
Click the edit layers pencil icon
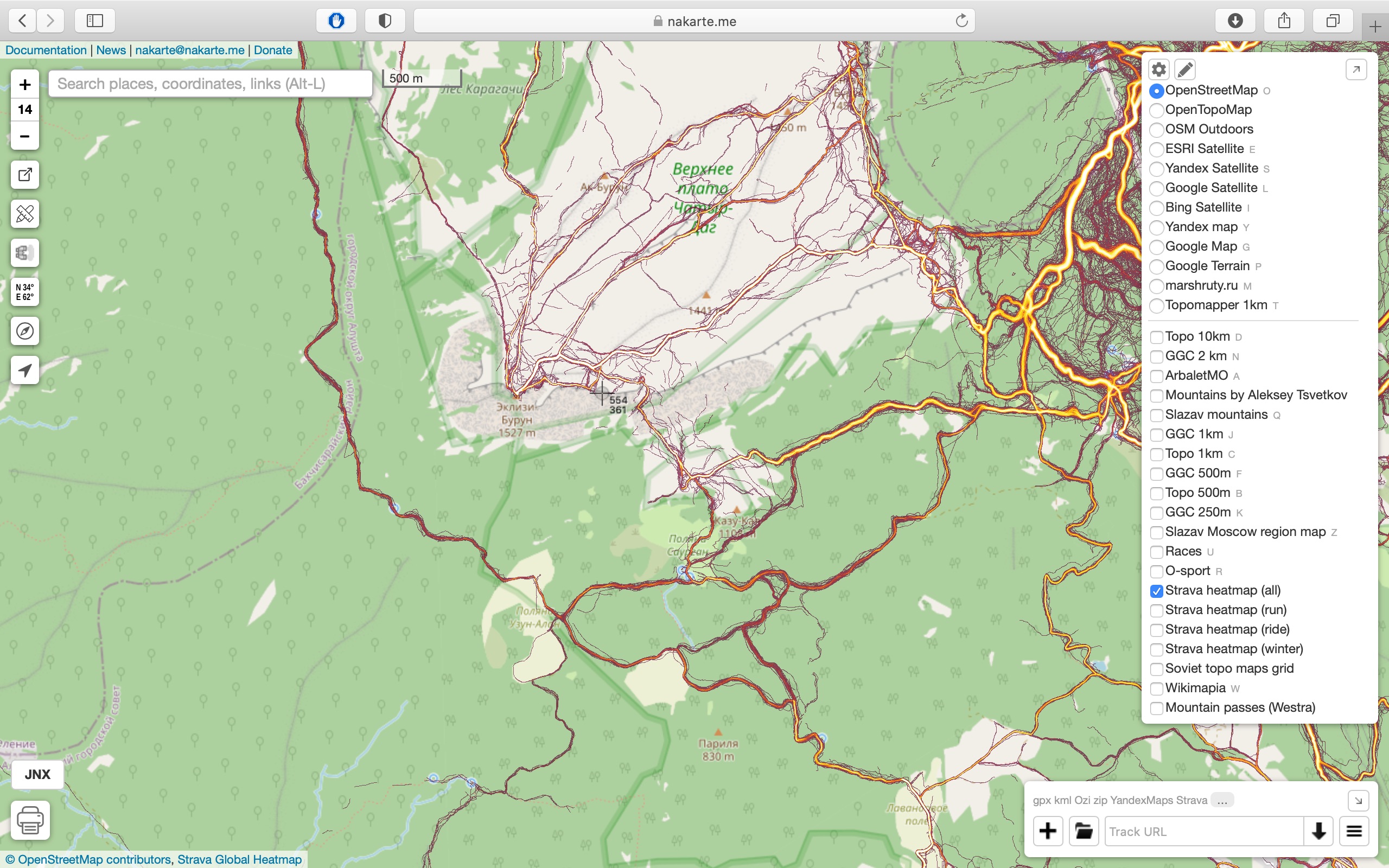(x=1184, y=70)
